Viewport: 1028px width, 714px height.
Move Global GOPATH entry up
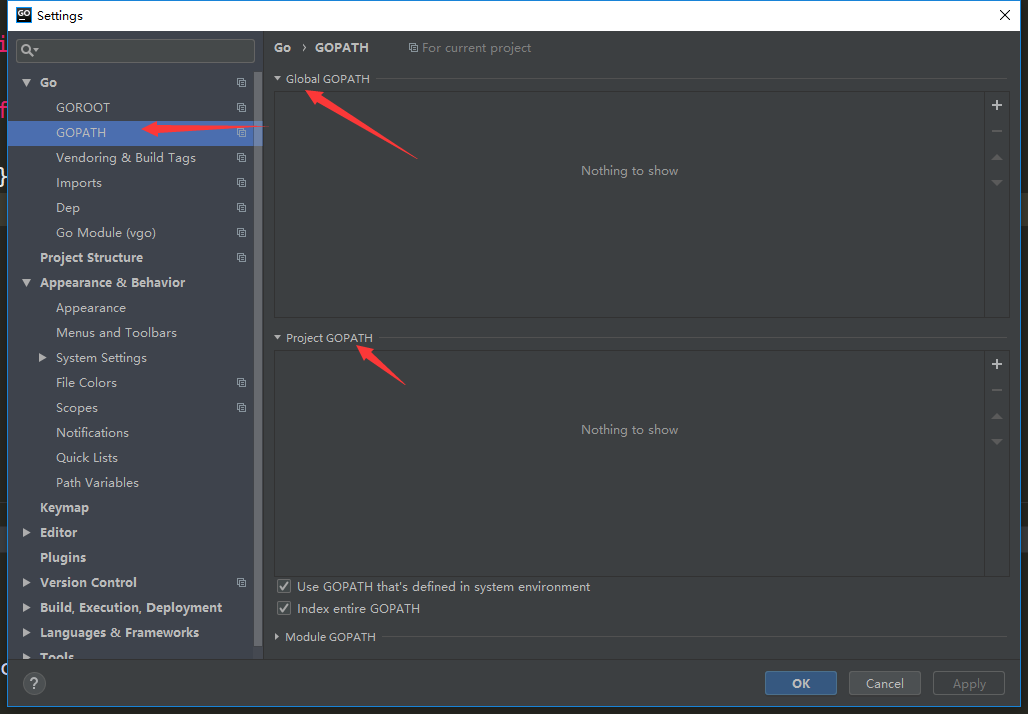coord(997,157)
